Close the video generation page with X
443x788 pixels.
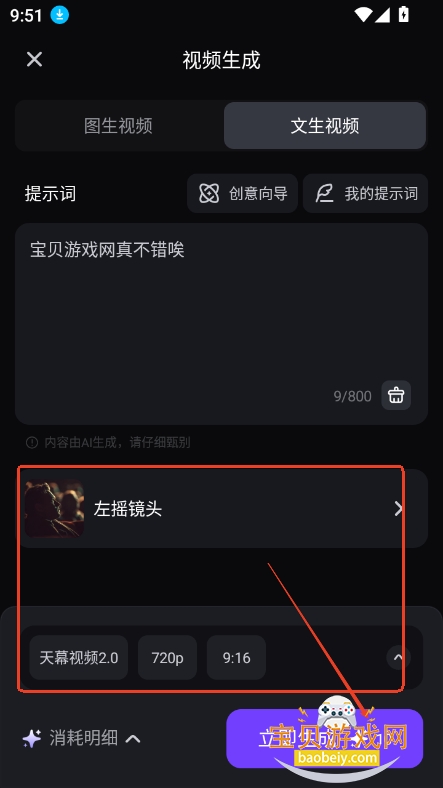34,59
